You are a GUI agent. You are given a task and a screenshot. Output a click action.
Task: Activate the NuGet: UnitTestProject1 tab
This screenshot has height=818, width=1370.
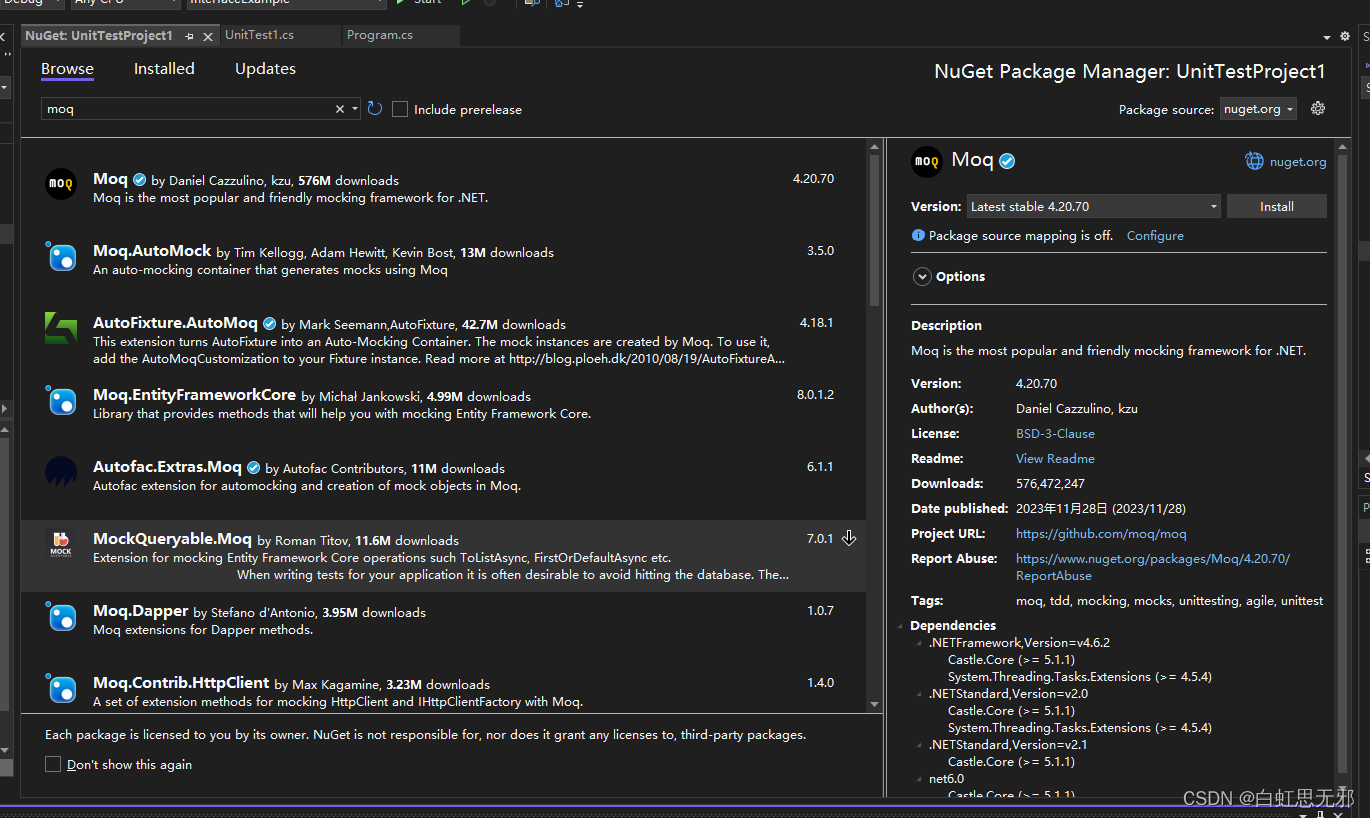click(99, 35)
